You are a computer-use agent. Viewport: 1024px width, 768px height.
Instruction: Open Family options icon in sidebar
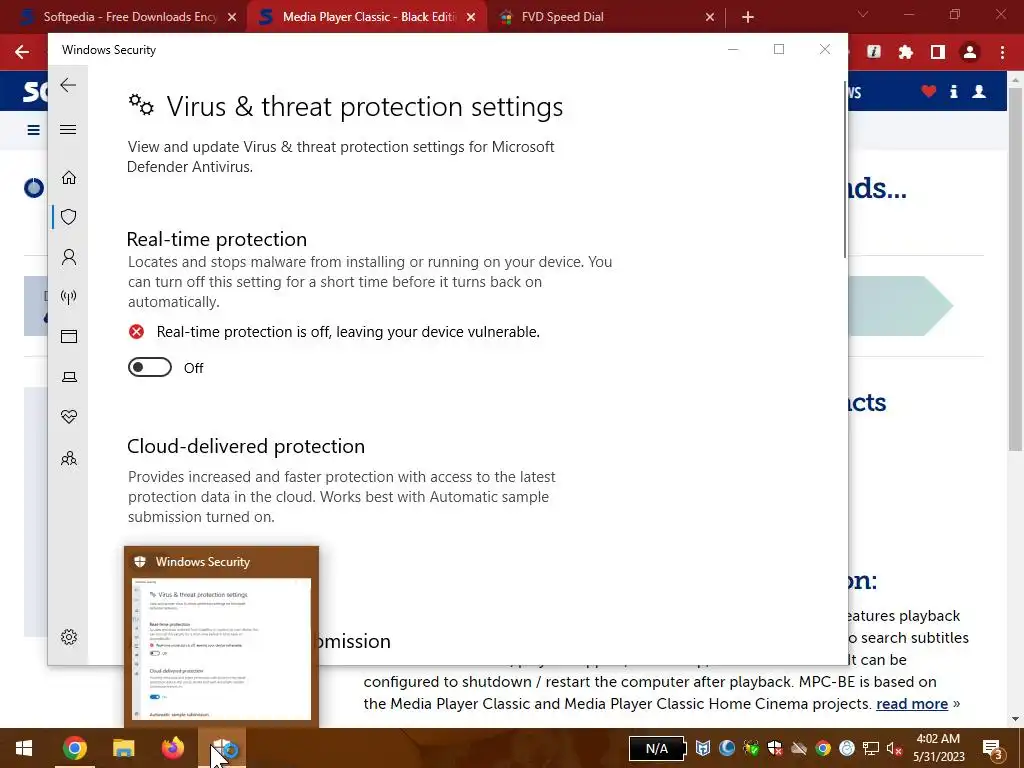point(69,458)
